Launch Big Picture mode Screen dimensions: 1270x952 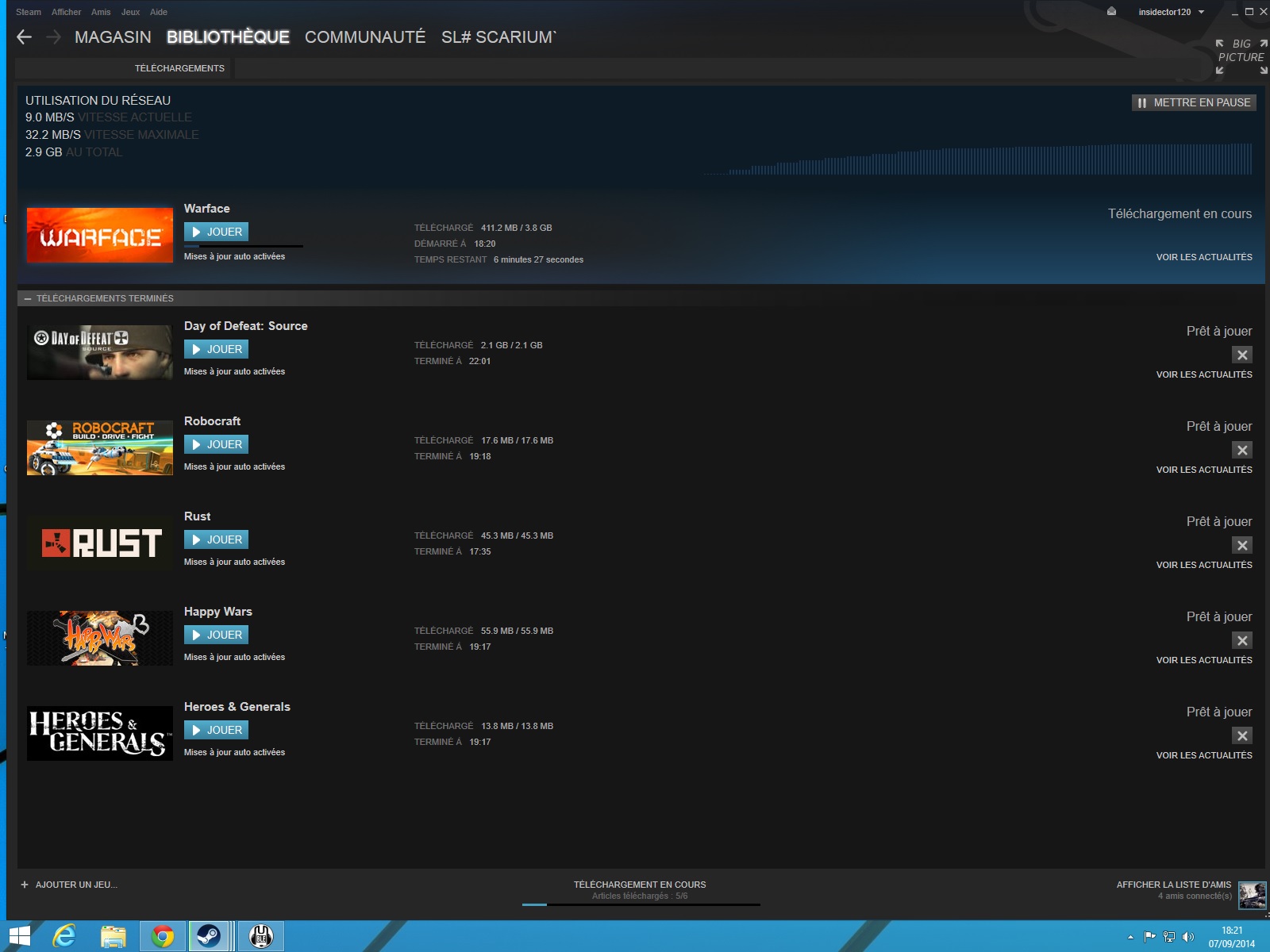pos(1241,57)
